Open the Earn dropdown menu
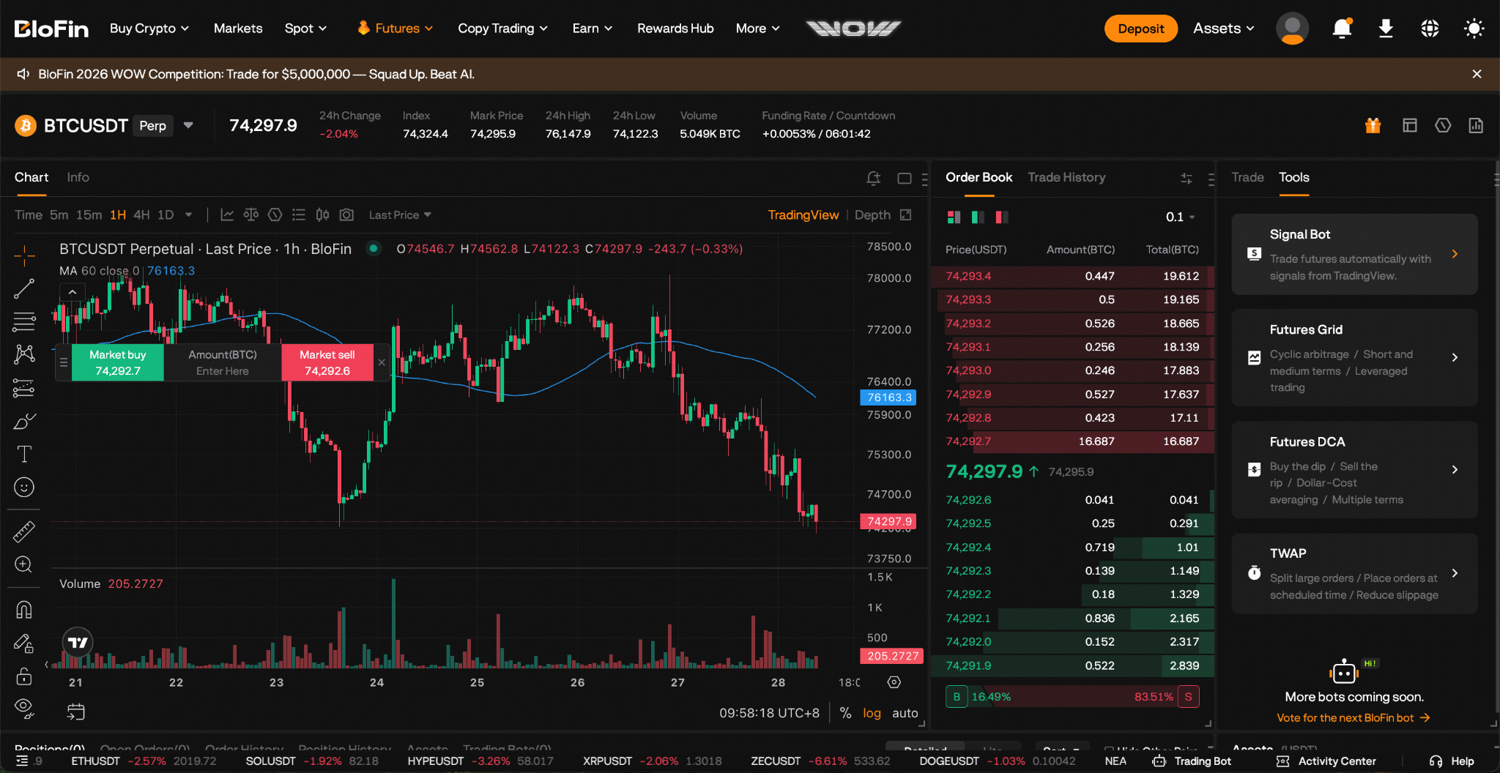1500x773 pixels. tap(592, 29)
